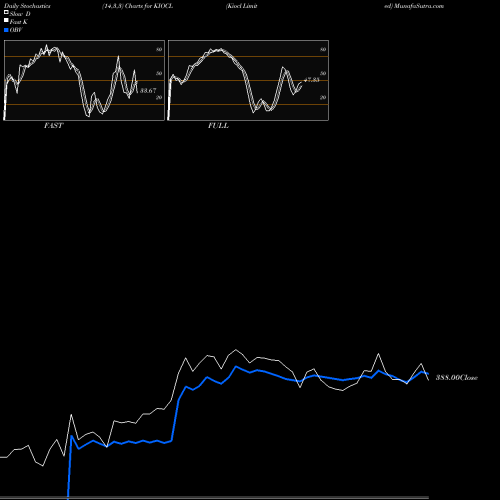This screenshot has height=500, width=500.
Task: Open the FULL stochastic chart thumbnail
Action: [248, 80]
